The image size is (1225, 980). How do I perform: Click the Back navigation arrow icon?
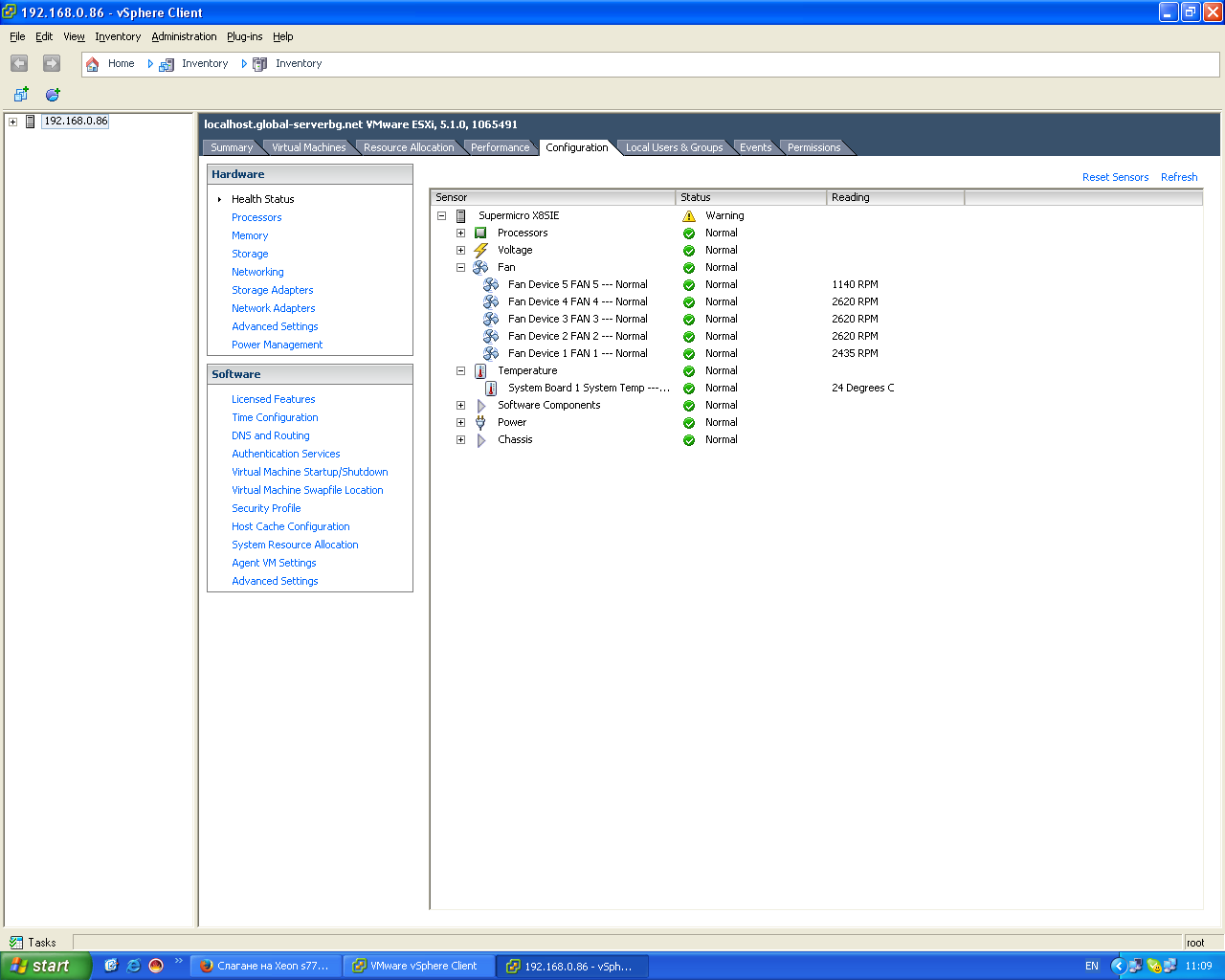coord(19,63)
